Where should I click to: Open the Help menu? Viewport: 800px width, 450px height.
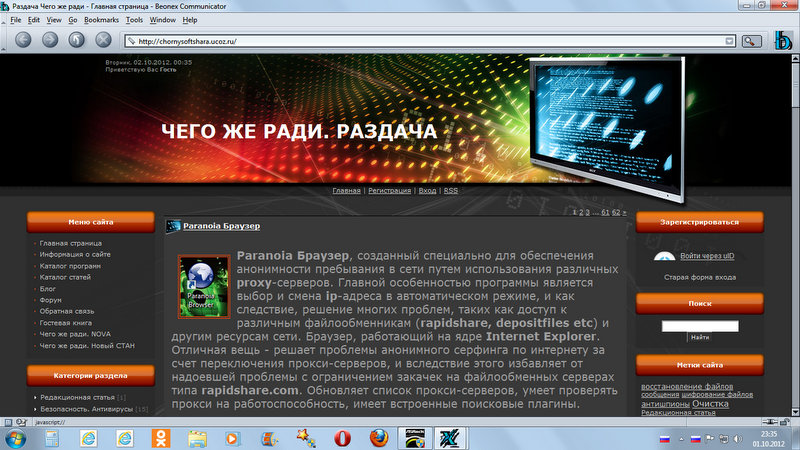coord(190,20)
